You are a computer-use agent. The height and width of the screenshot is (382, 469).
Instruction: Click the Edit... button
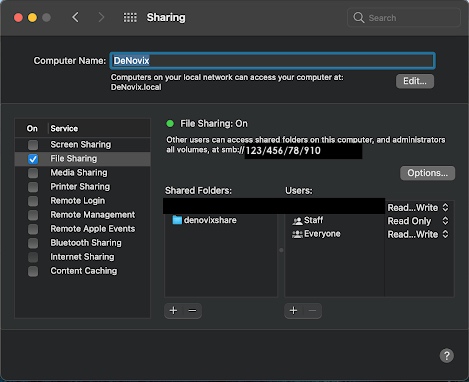pyautogui.click(x=415, y=81)
